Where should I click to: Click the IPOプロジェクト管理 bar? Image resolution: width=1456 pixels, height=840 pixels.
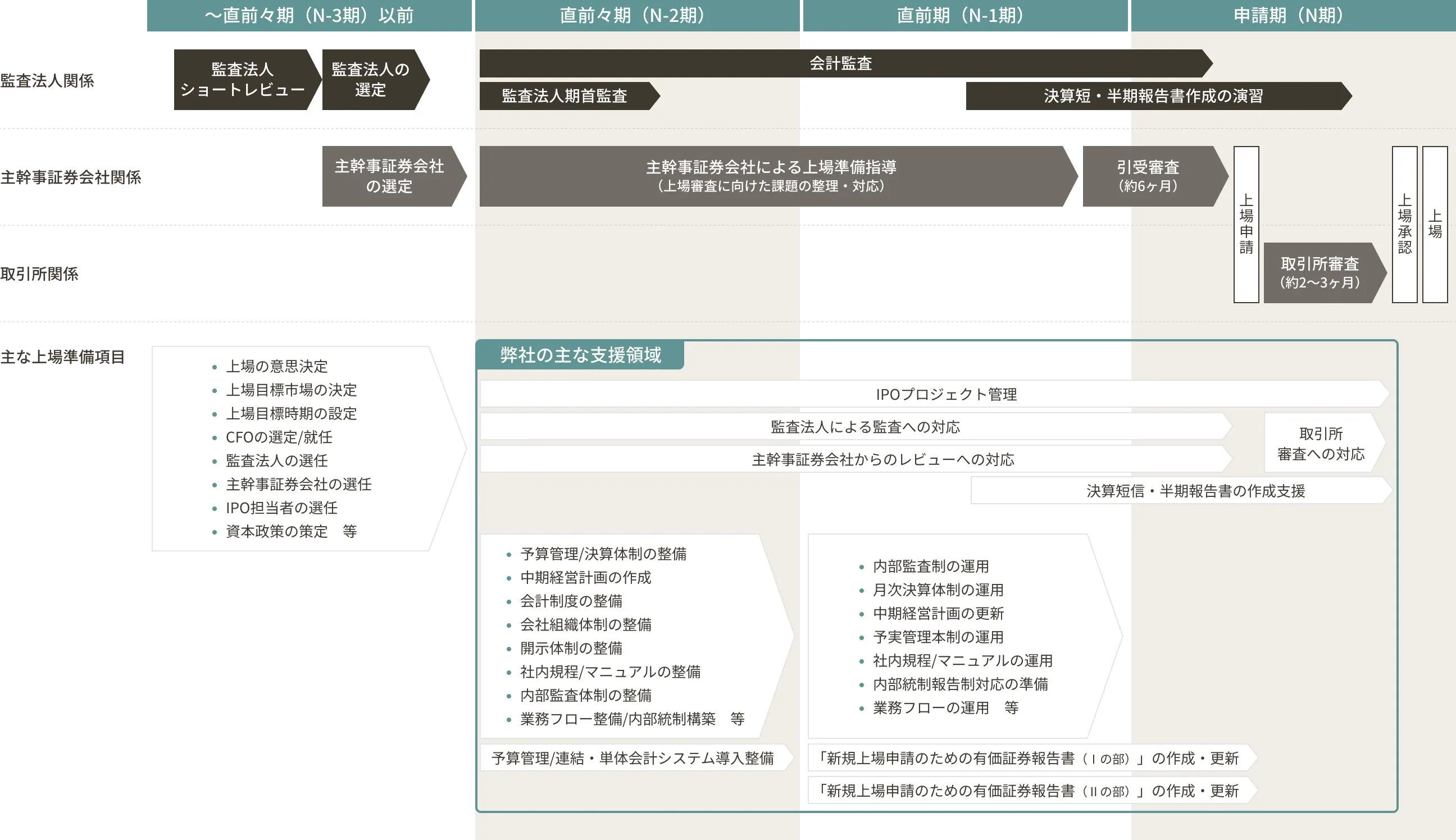(947, 394)
